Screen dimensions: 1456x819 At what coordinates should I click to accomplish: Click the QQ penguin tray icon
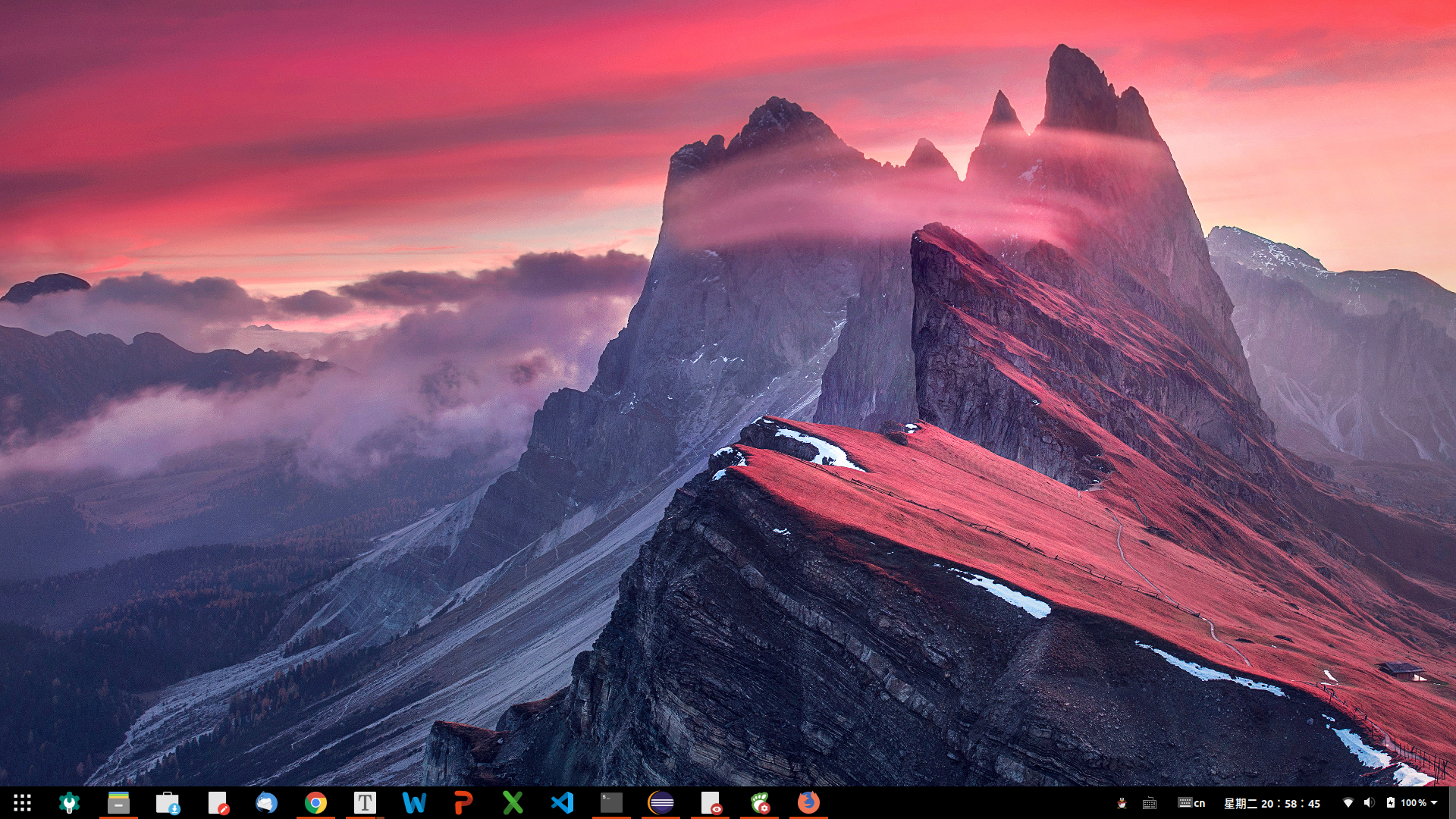[1122, 803]
